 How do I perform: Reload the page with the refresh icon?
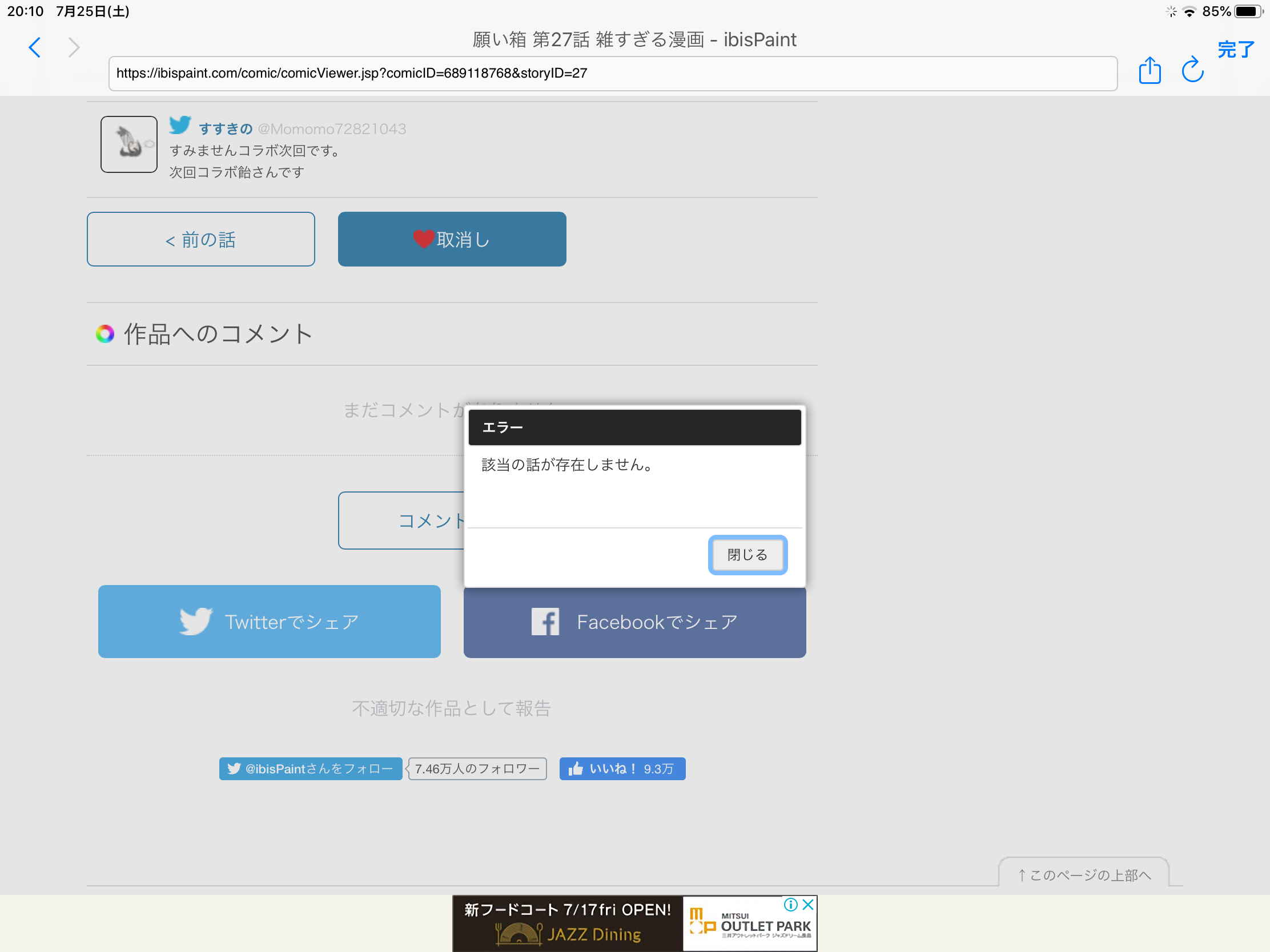tap(1192, 70)
